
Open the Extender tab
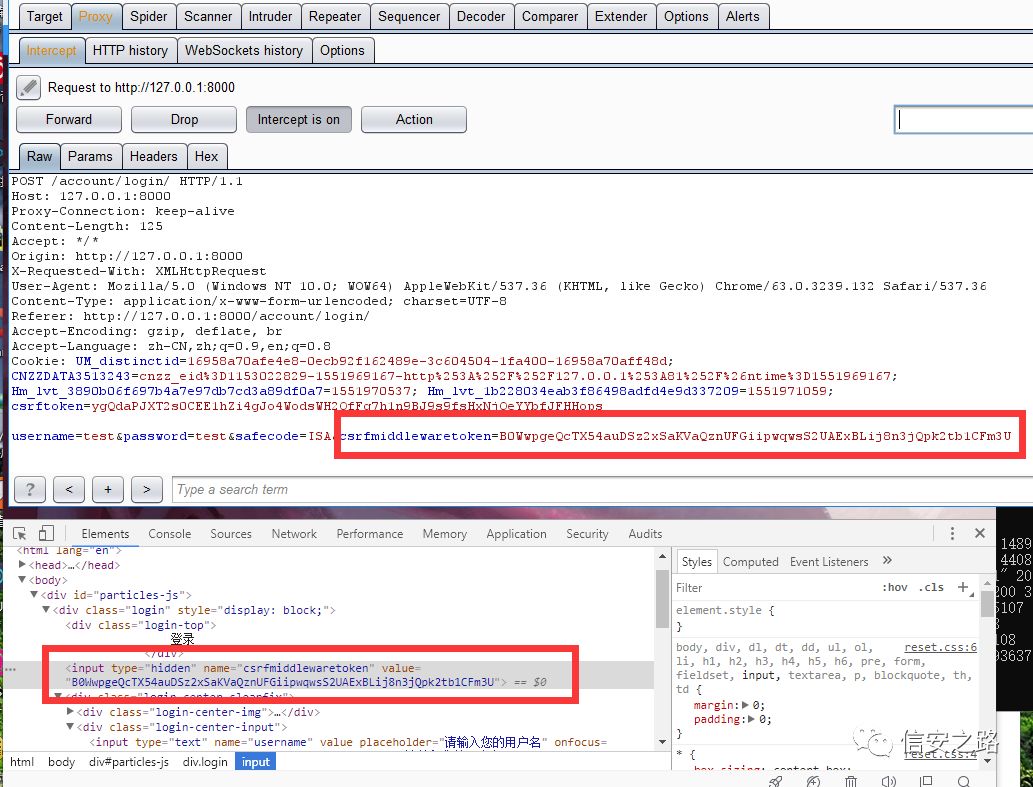click(x=621, y=16)
